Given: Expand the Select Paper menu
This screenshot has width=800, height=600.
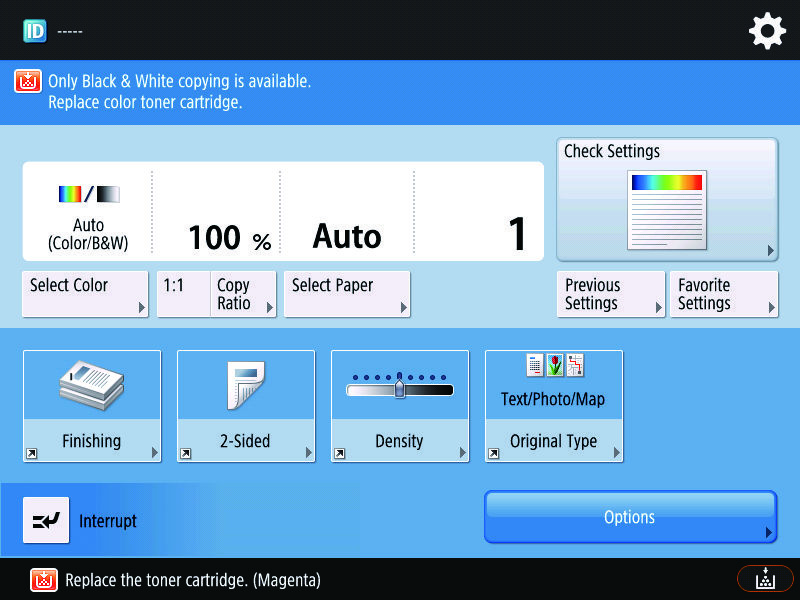Looking at the screenshot, I should [347, 294].
